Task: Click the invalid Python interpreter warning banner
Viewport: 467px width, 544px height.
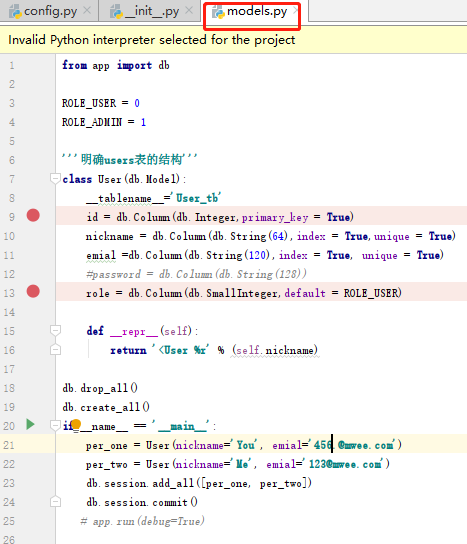Action: pos(234,40)
